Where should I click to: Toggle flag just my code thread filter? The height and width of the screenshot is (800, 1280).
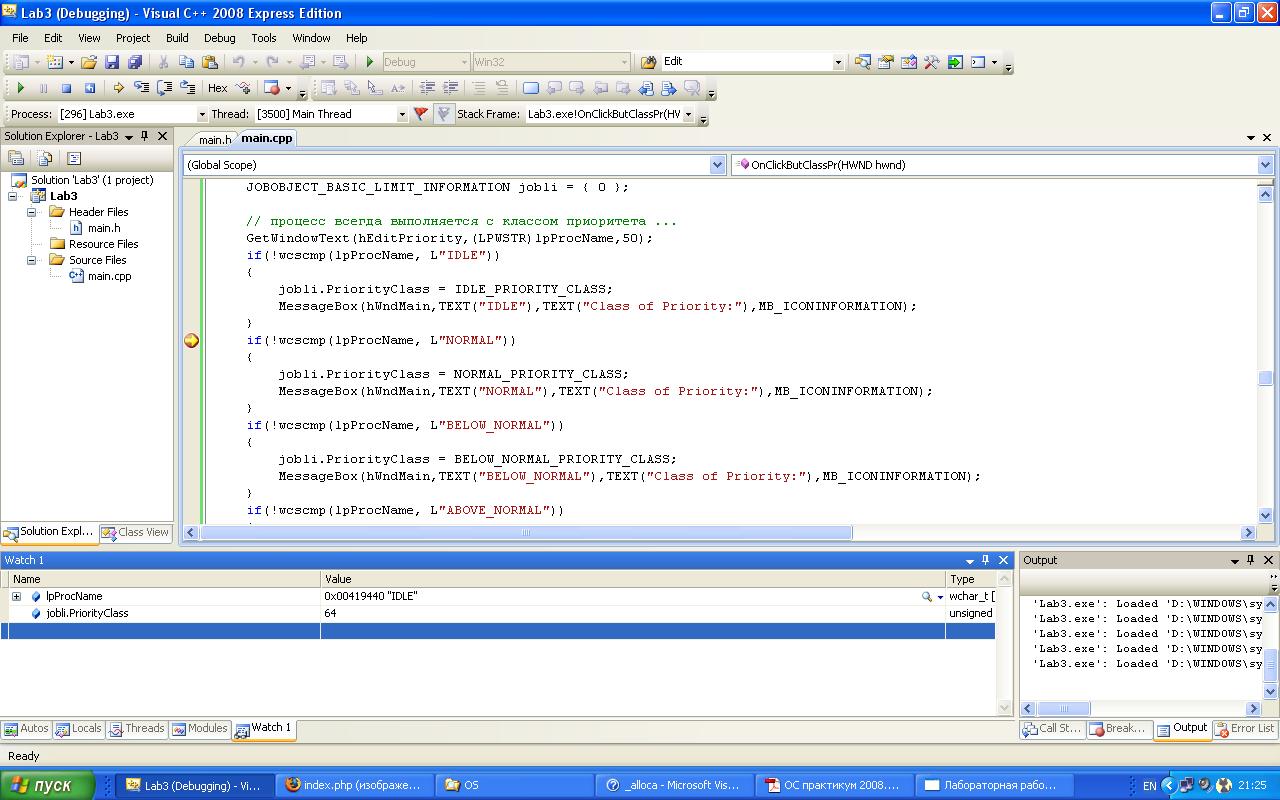click(x=421, y=114)
